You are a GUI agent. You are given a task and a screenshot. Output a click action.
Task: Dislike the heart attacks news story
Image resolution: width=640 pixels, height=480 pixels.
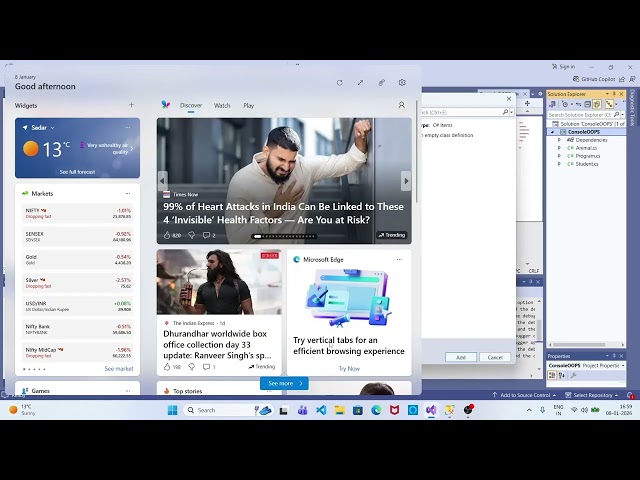[x=191, y=235]
